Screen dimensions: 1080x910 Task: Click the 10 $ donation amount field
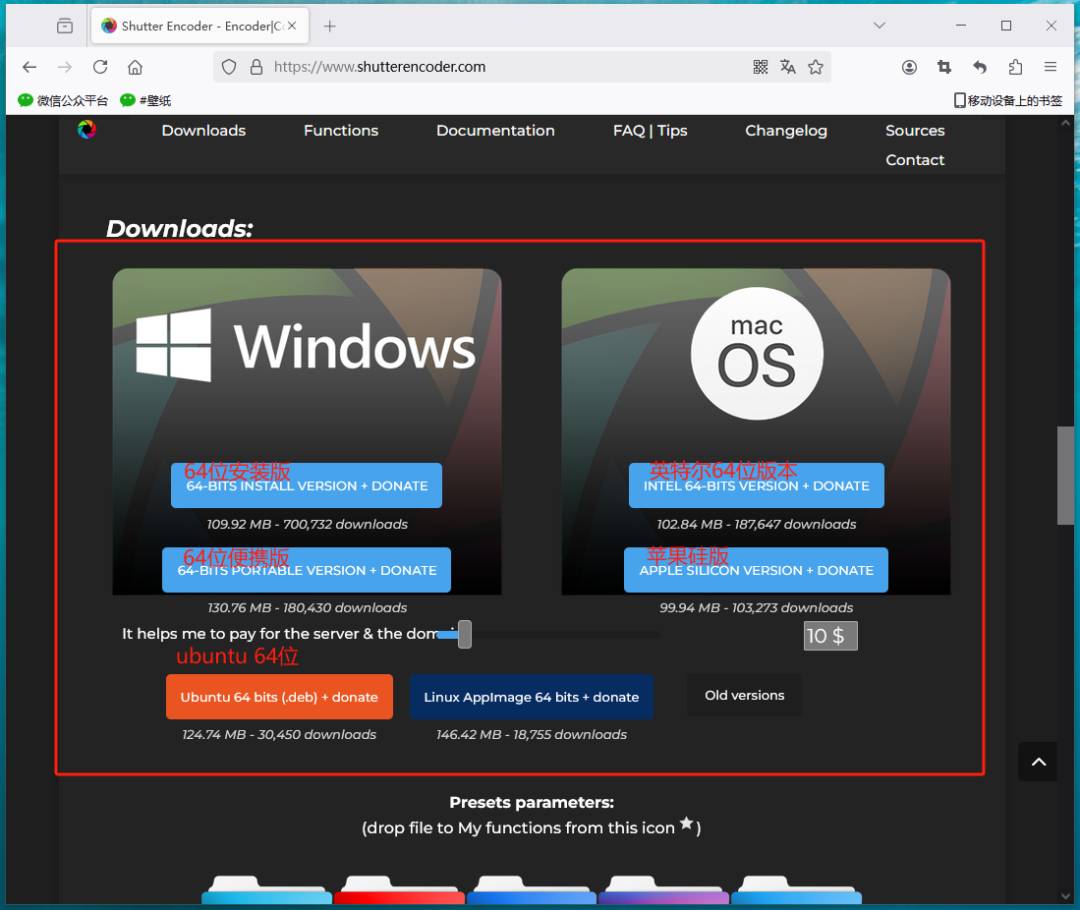click(x=831, y=636)
